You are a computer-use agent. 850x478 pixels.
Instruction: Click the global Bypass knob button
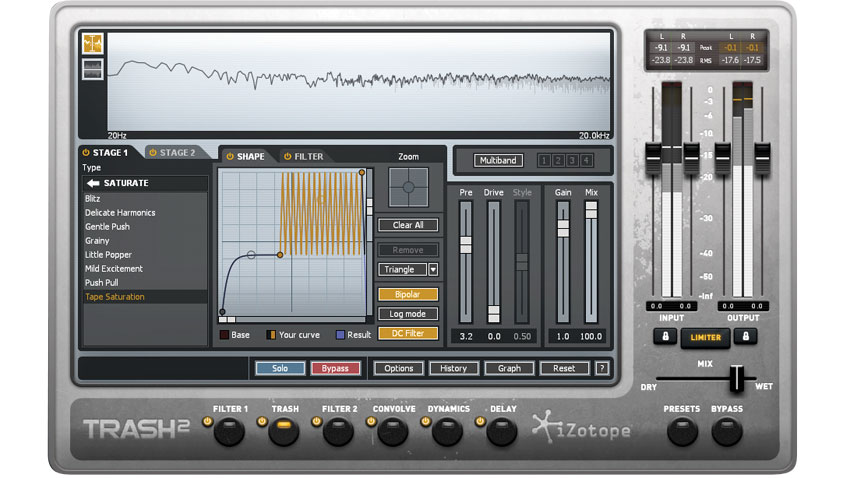(x=727, y=431)
